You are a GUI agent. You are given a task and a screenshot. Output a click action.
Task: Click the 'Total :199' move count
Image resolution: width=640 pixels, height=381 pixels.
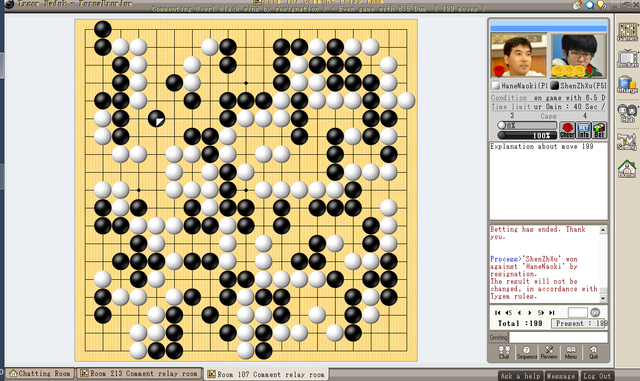(x=520, y=323)
